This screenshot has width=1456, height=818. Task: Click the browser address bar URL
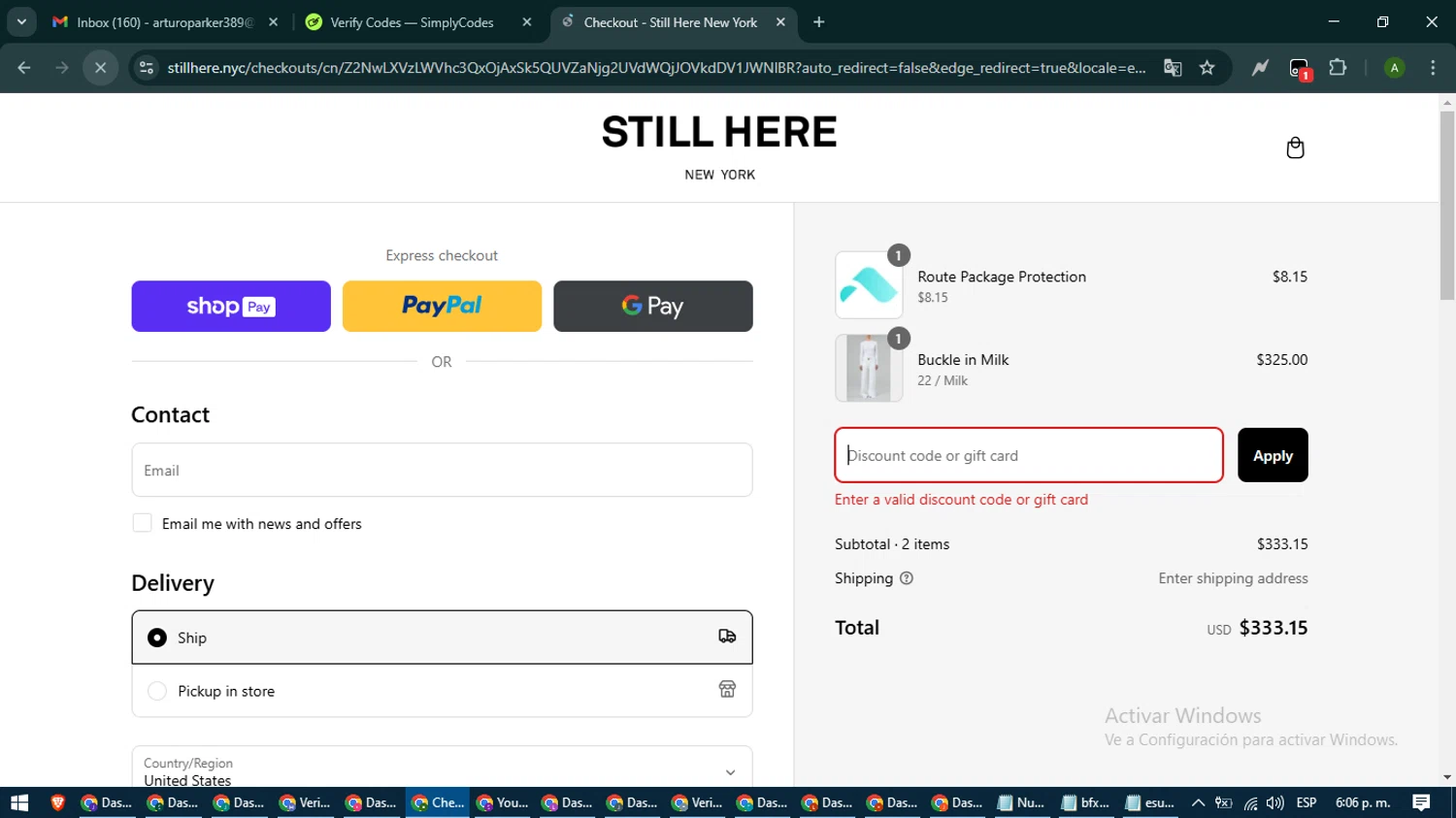tap(656, 68)
